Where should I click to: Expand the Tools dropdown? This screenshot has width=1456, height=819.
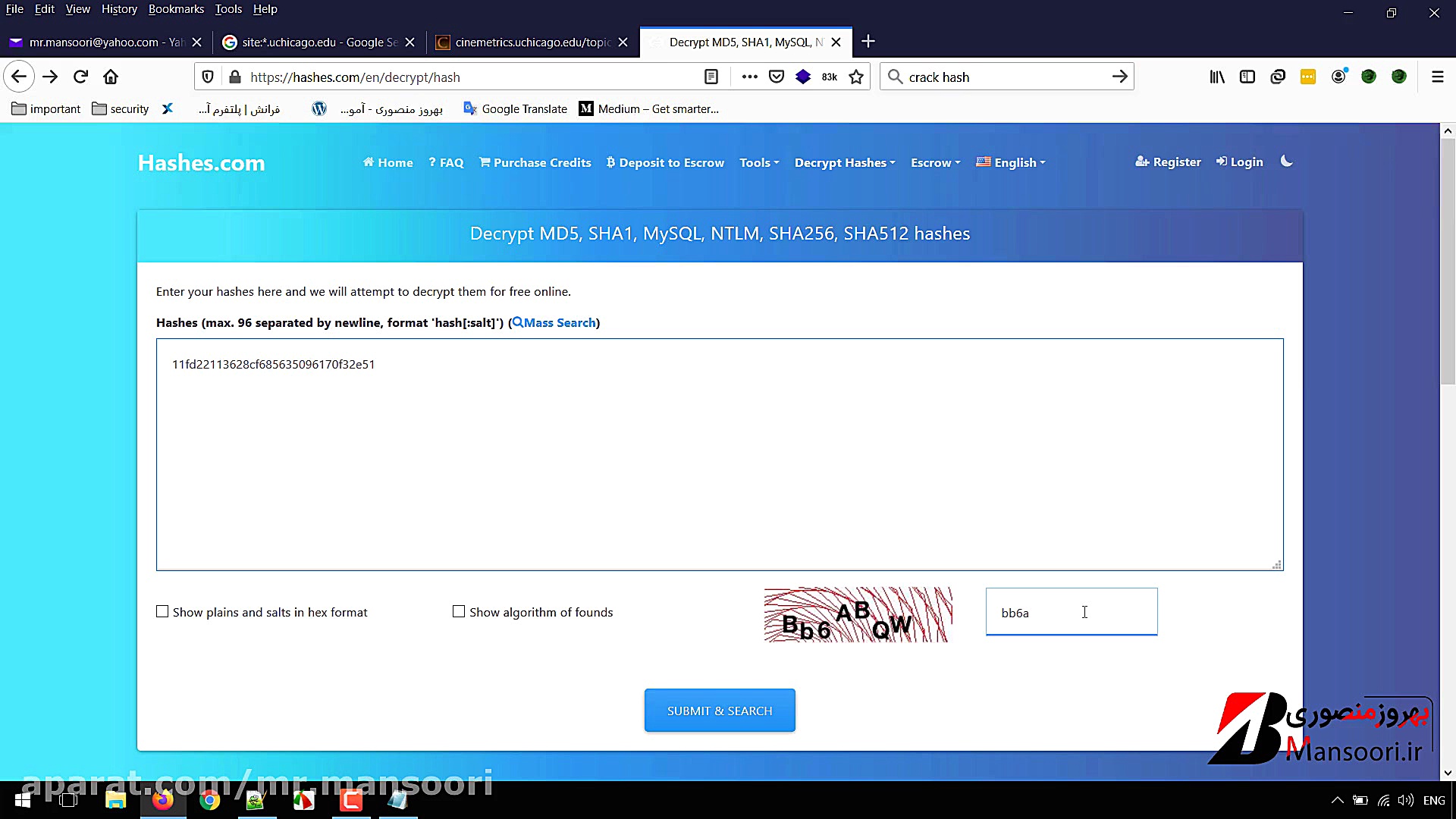[758, 162]
